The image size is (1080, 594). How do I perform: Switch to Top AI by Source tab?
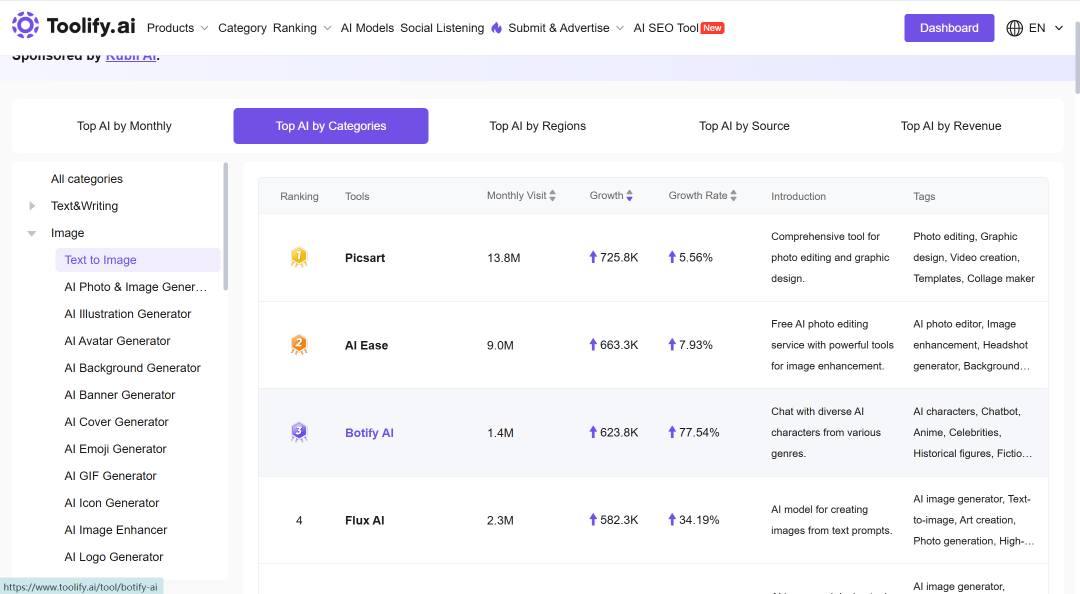click(x=745, y=126)
